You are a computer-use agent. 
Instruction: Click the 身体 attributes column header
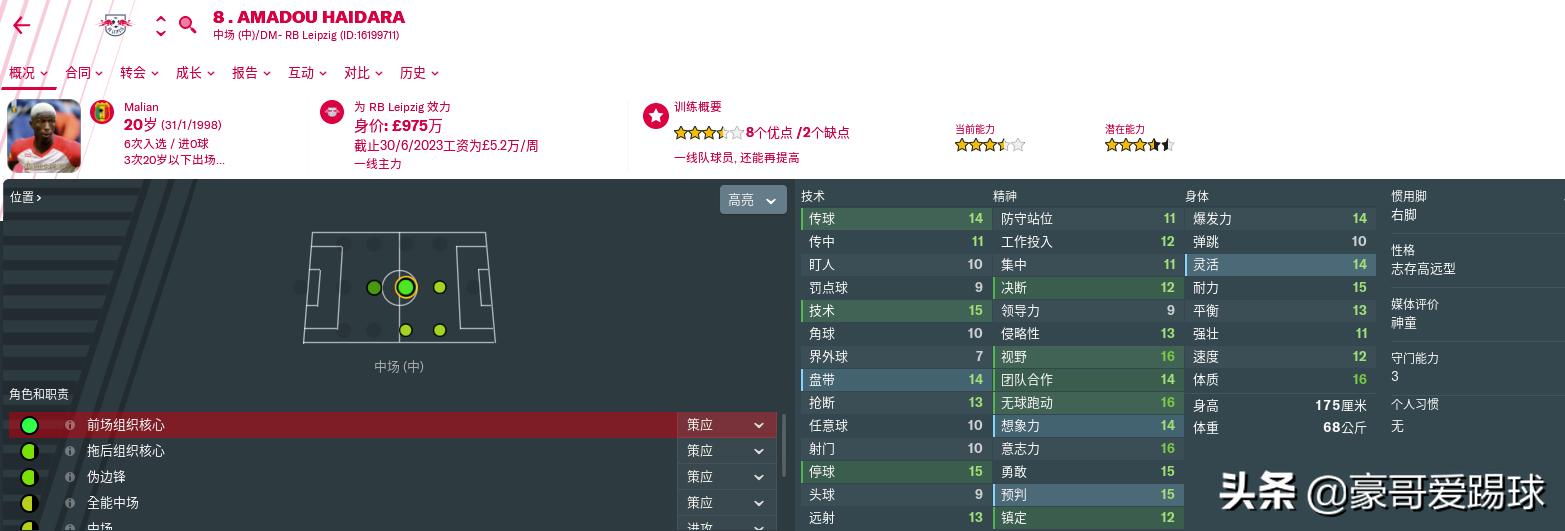(x=1197, y=197)
